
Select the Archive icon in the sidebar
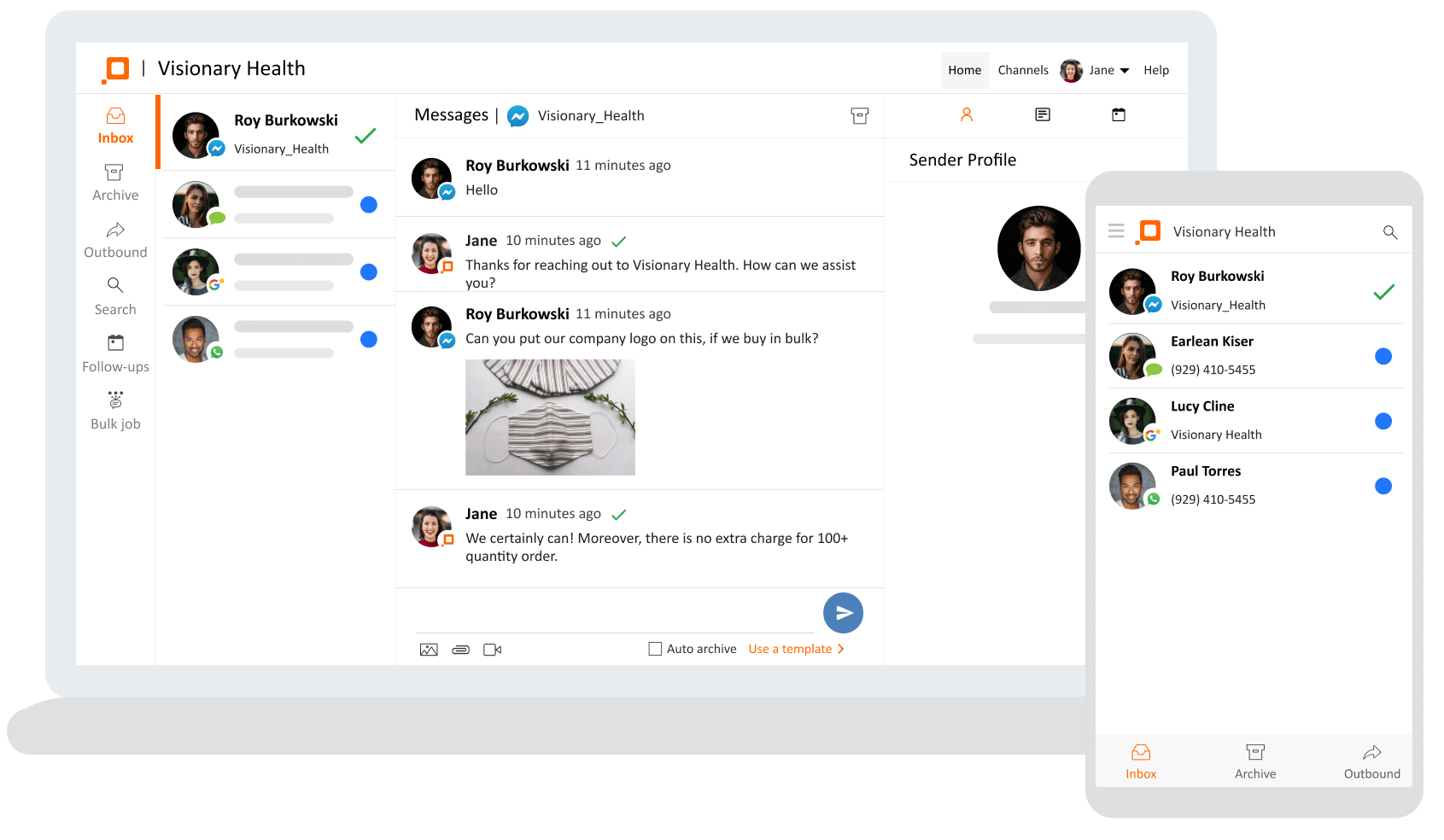click(x=114, y=181)
